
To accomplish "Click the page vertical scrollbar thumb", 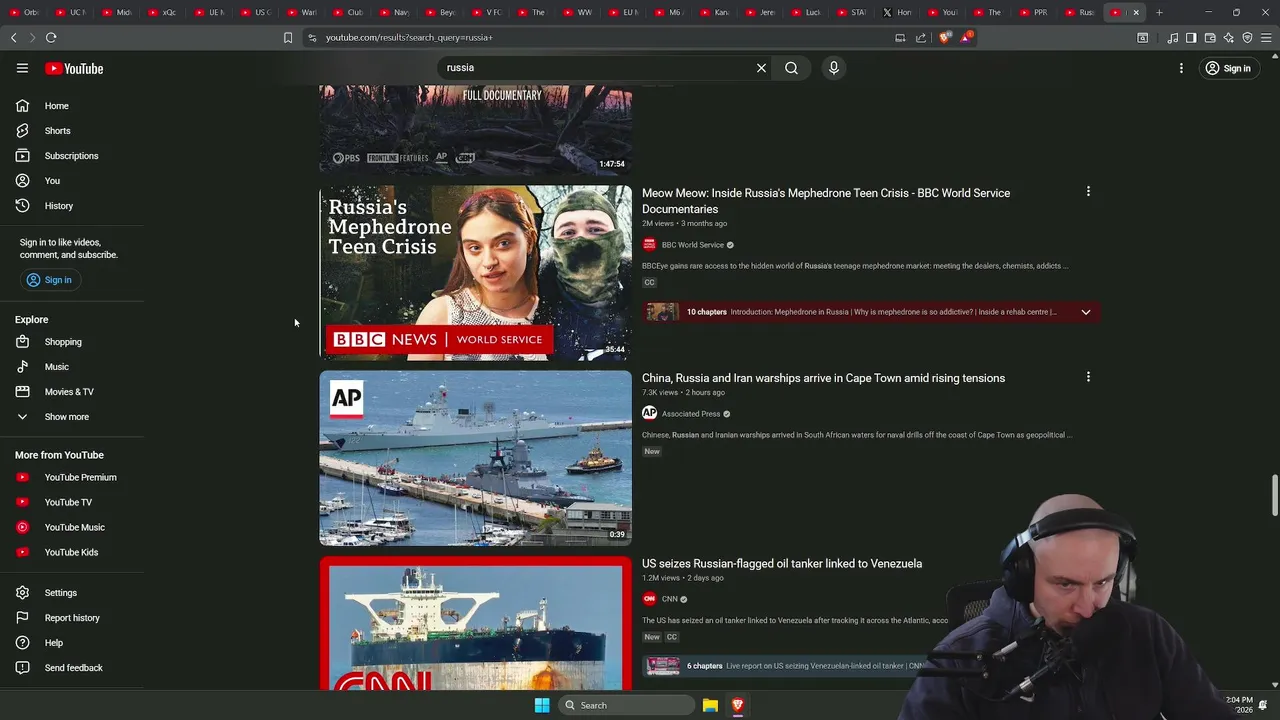I will (x=1274, y=496).
